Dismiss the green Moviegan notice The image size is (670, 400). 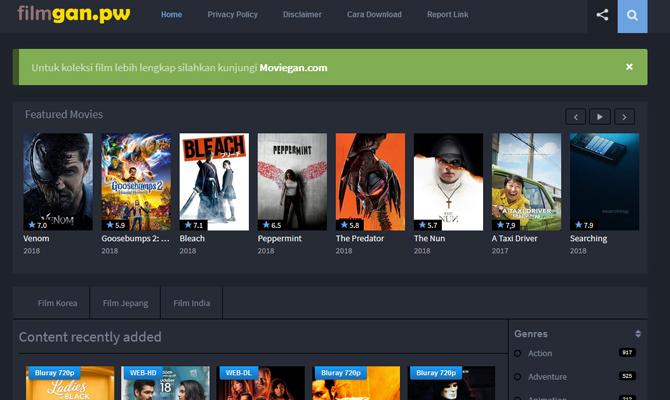(629, 67)
